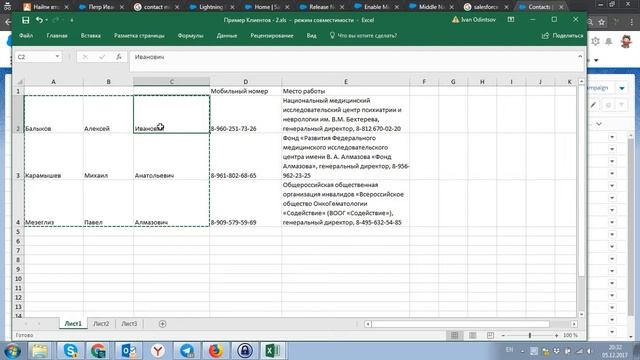Click the Windows Start button

(x=12, y=351)
